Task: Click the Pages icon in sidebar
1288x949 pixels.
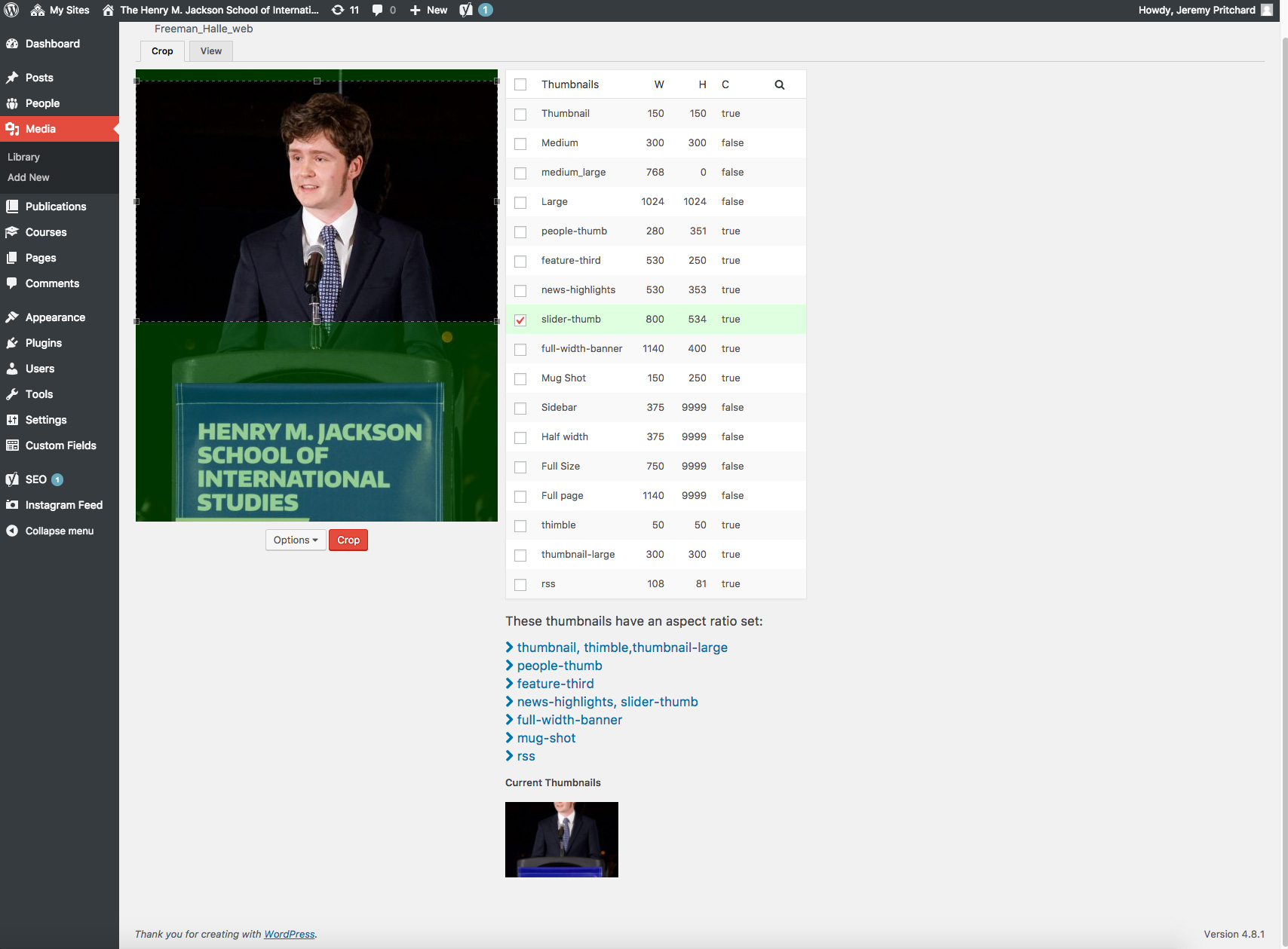Action: tap(12, 258)
